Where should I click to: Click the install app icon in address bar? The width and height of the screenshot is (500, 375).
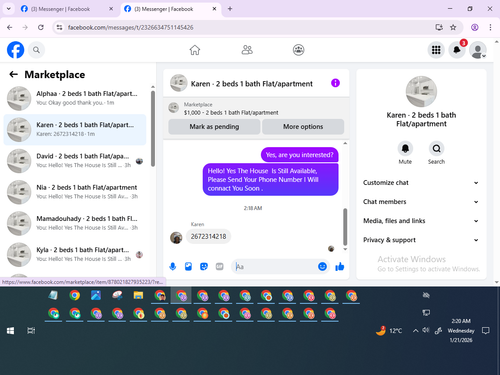coord(439,27)
